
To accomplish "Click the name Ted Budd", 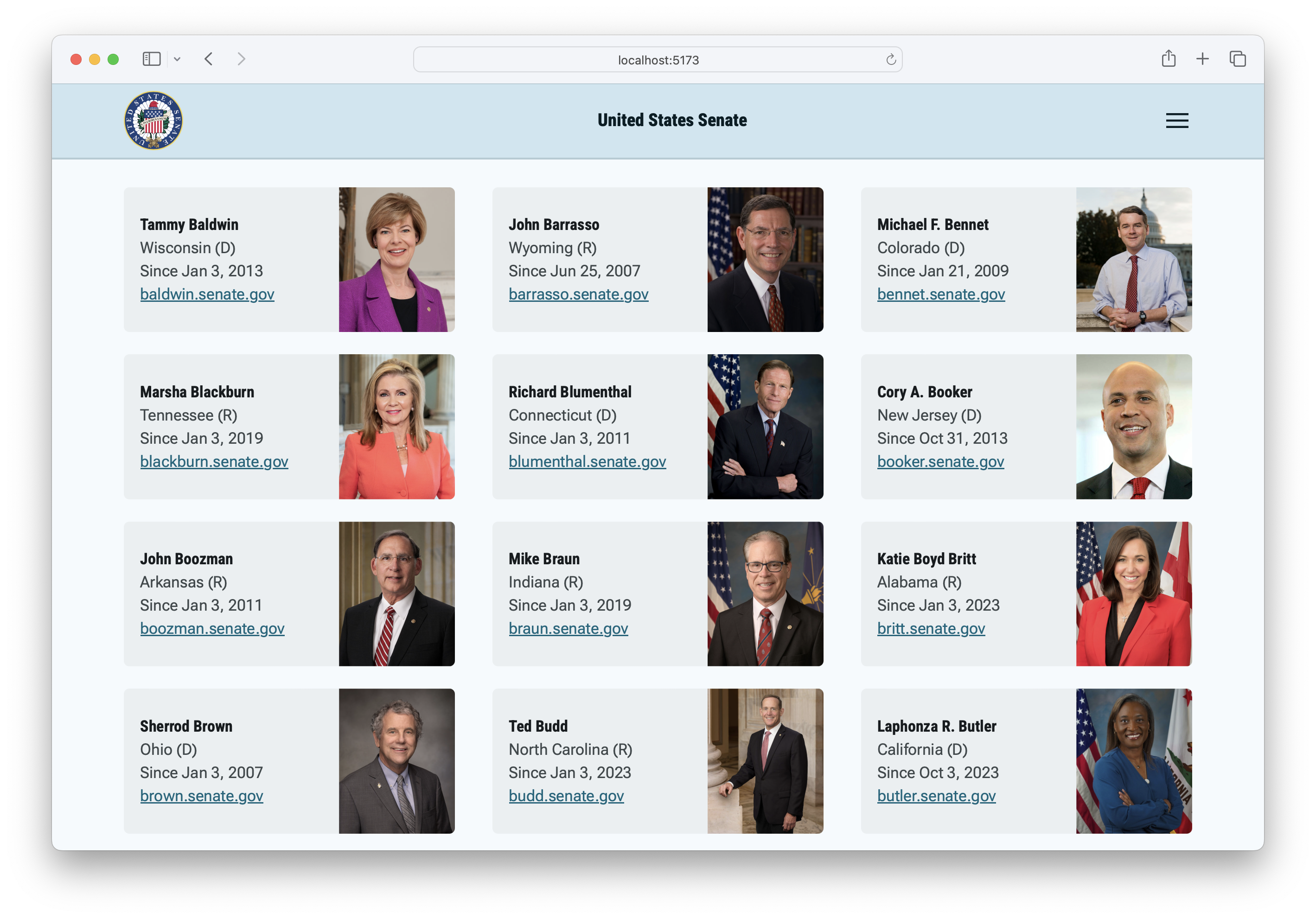I will coord(537,726).
